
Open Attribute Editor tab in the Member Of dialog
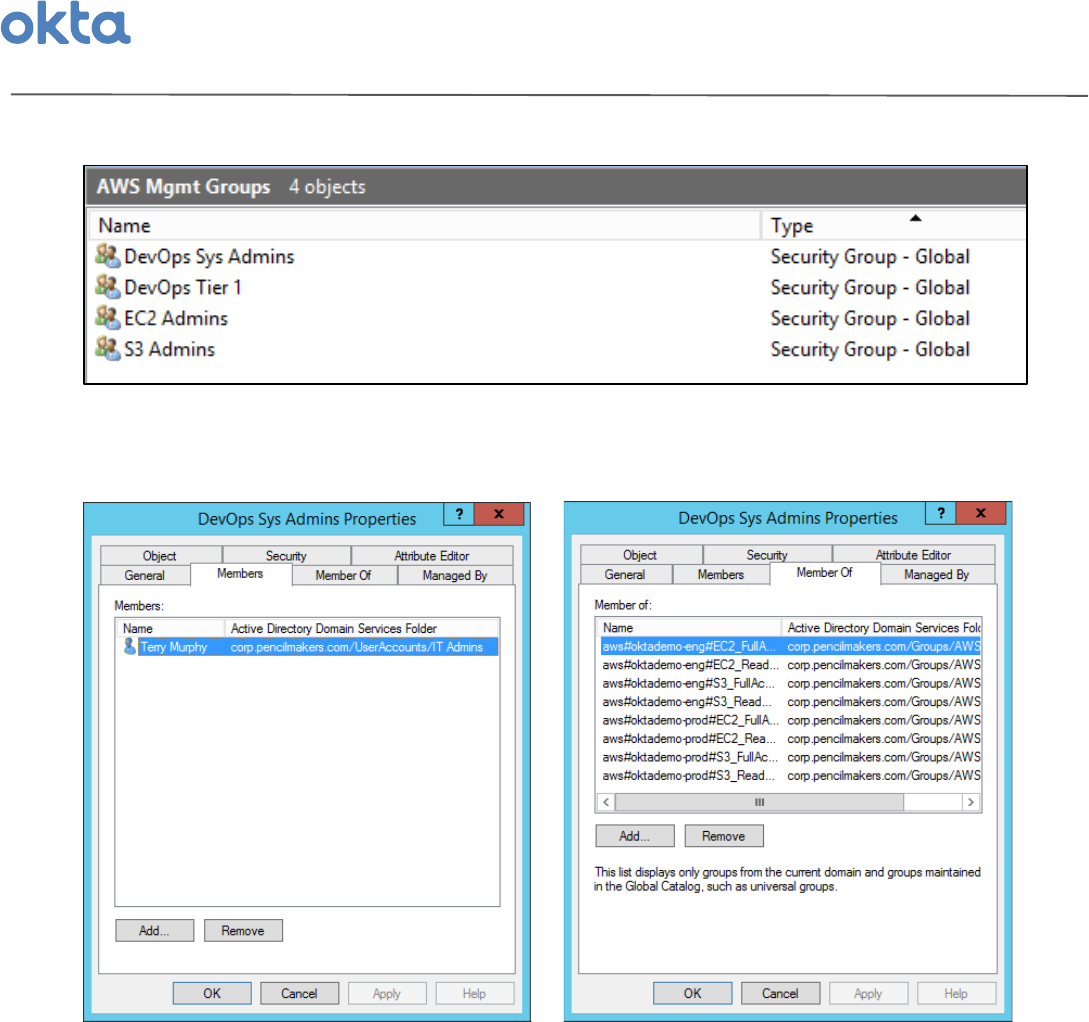tap(913, 555)
